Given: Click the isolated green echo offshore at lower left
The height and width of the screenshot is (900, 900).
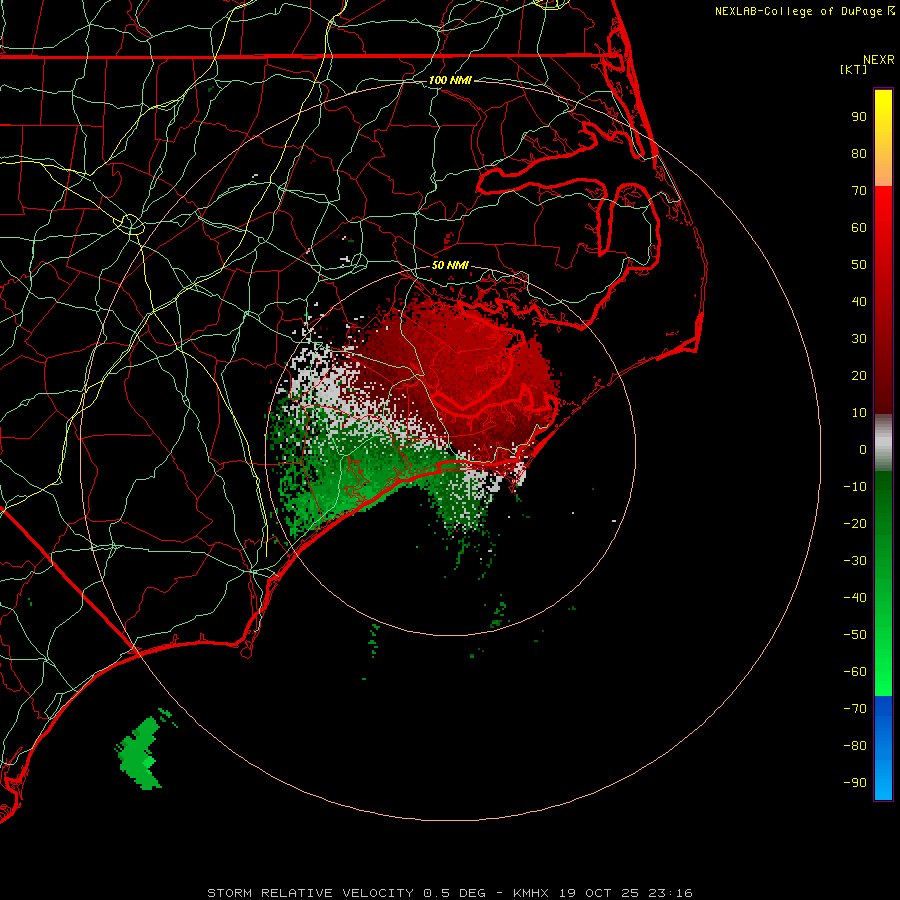Looking at the screenshot, I should pos(141,751).
